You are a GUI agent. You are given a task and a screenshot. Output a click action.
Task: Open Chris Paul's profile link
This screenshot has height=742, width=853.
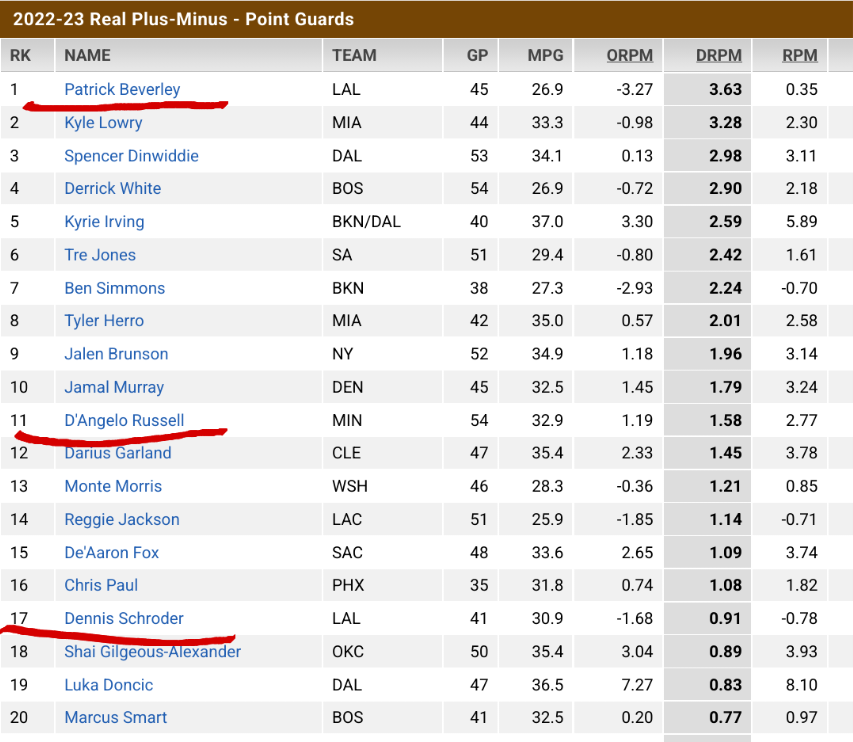[x=101, y=585]
